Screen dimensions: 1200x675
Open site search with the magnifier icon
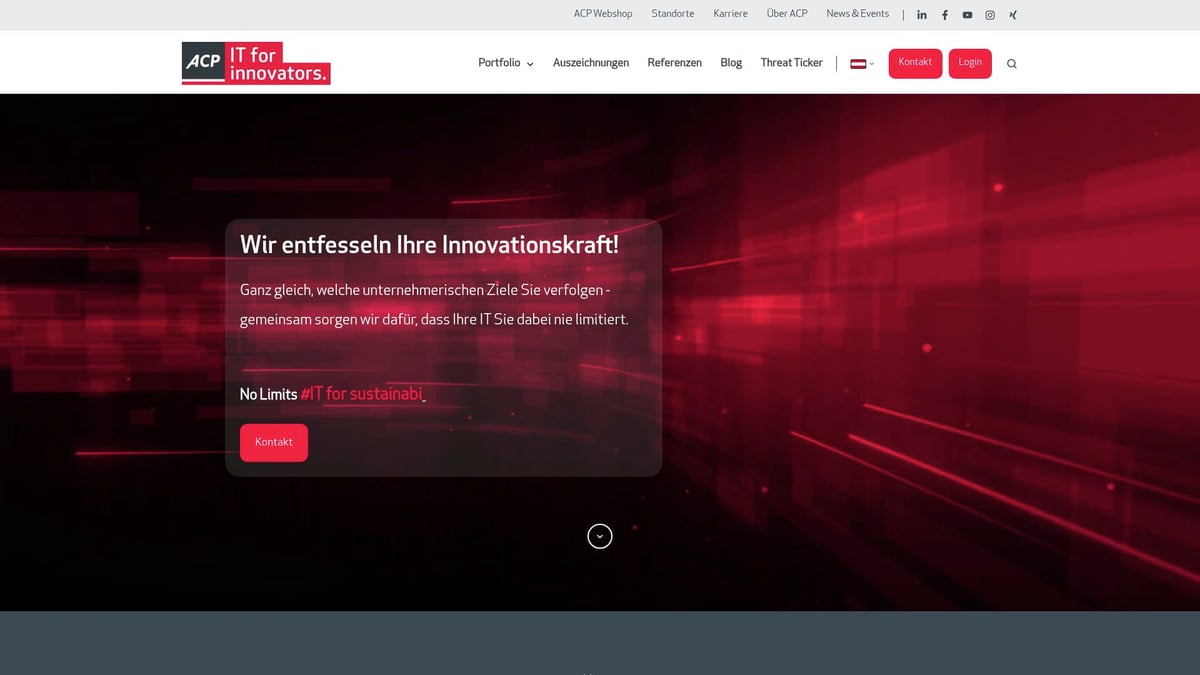coord(1011,62)
